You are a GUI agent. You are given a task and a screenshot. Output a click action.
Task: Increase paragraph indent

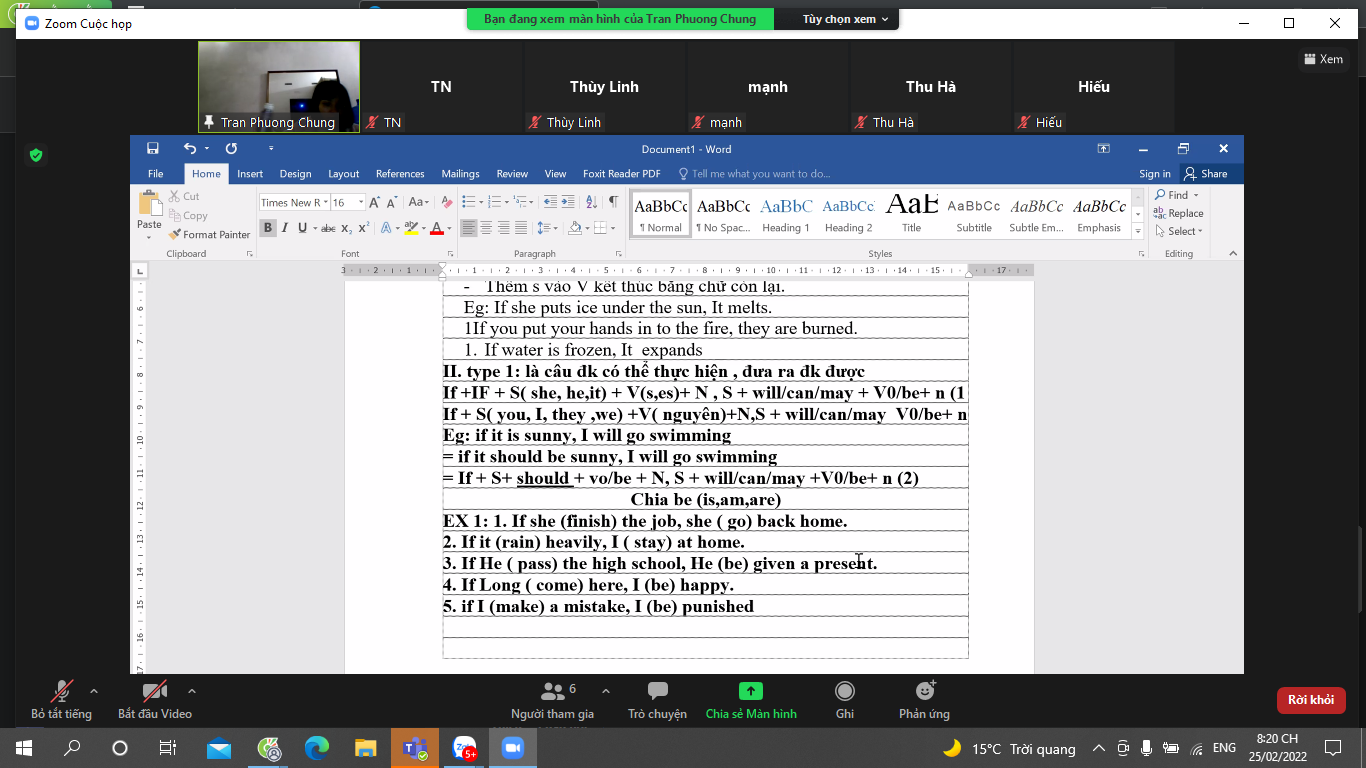pyautogui.click(x=568, y=202)
